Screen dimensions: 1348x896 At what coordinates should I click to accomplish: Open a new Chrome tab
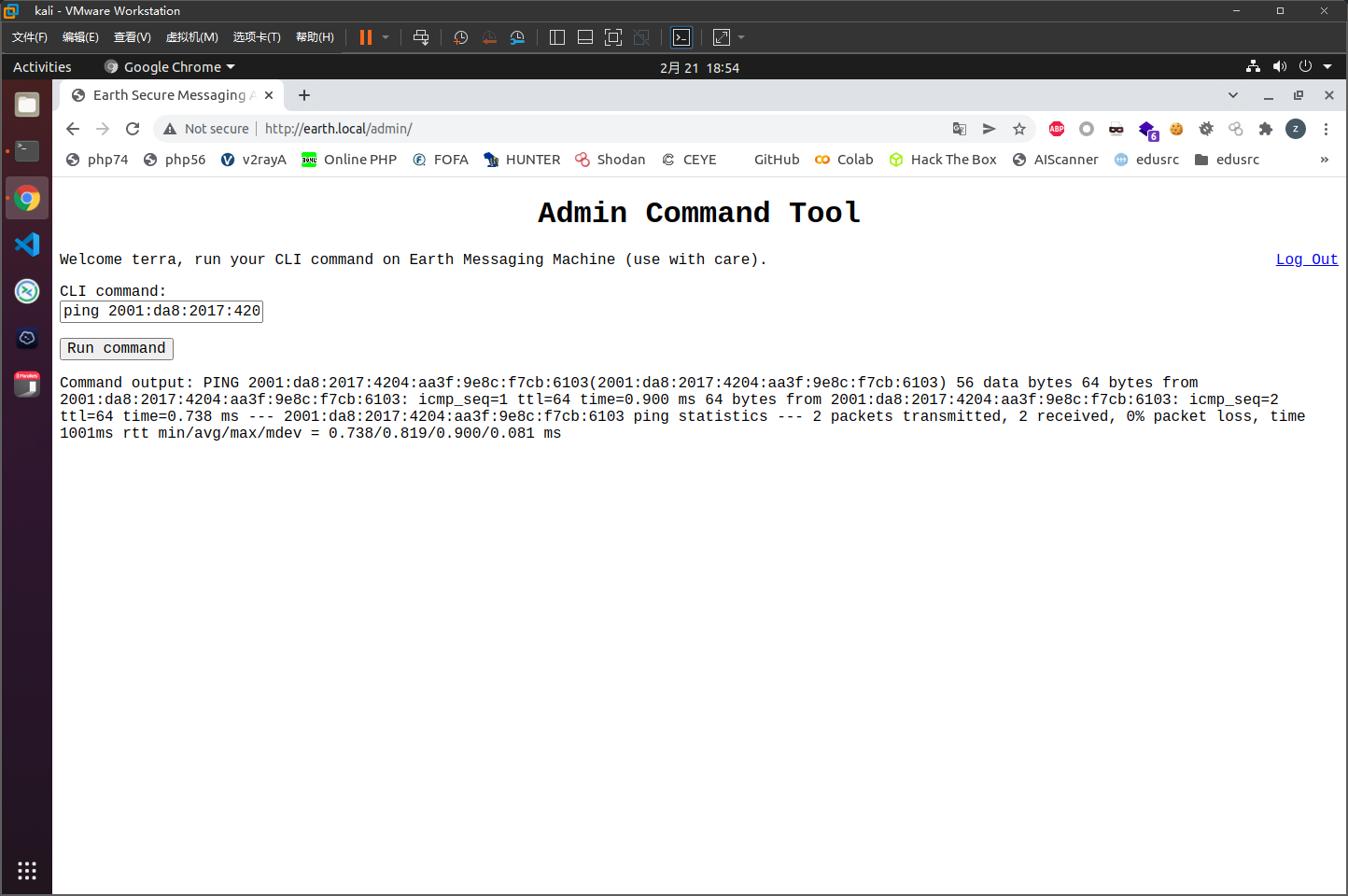tap(304, 95)
